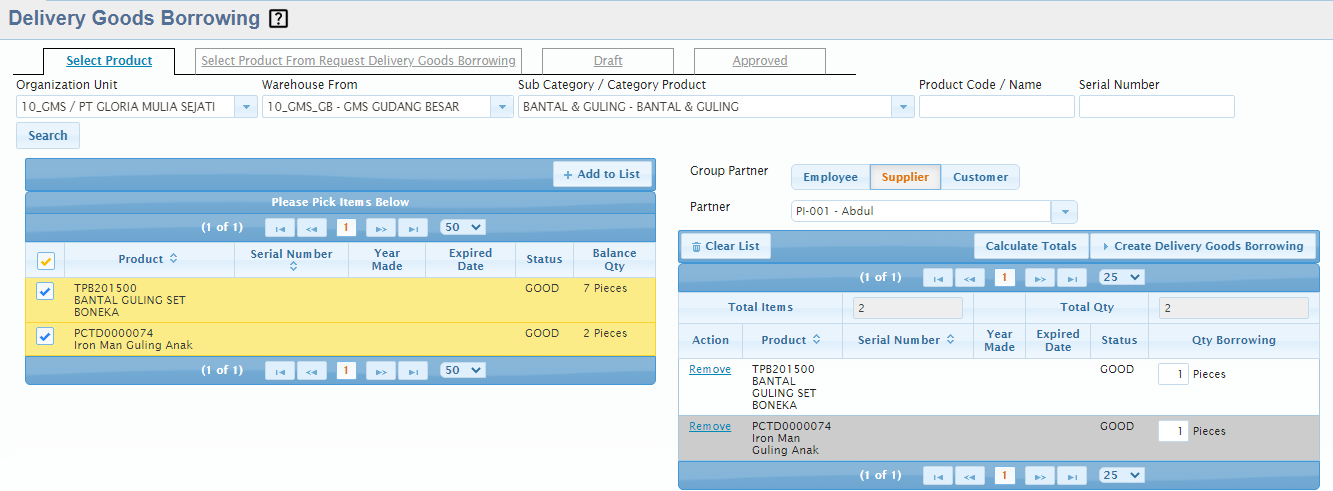
Task: Click the Total Items value field
Action: (x=908, y=307)
